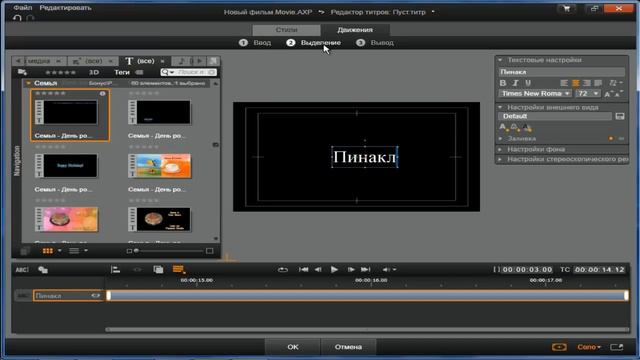The width and height of the screenshot is (640, 360).
Task: Switch to the Стили tab
Action: [x=286, y=30]
